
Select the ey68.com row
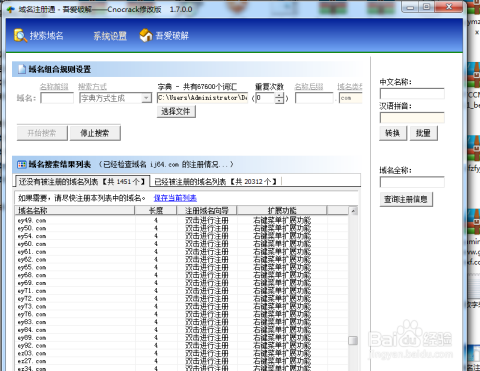click(x=181, y=275)
